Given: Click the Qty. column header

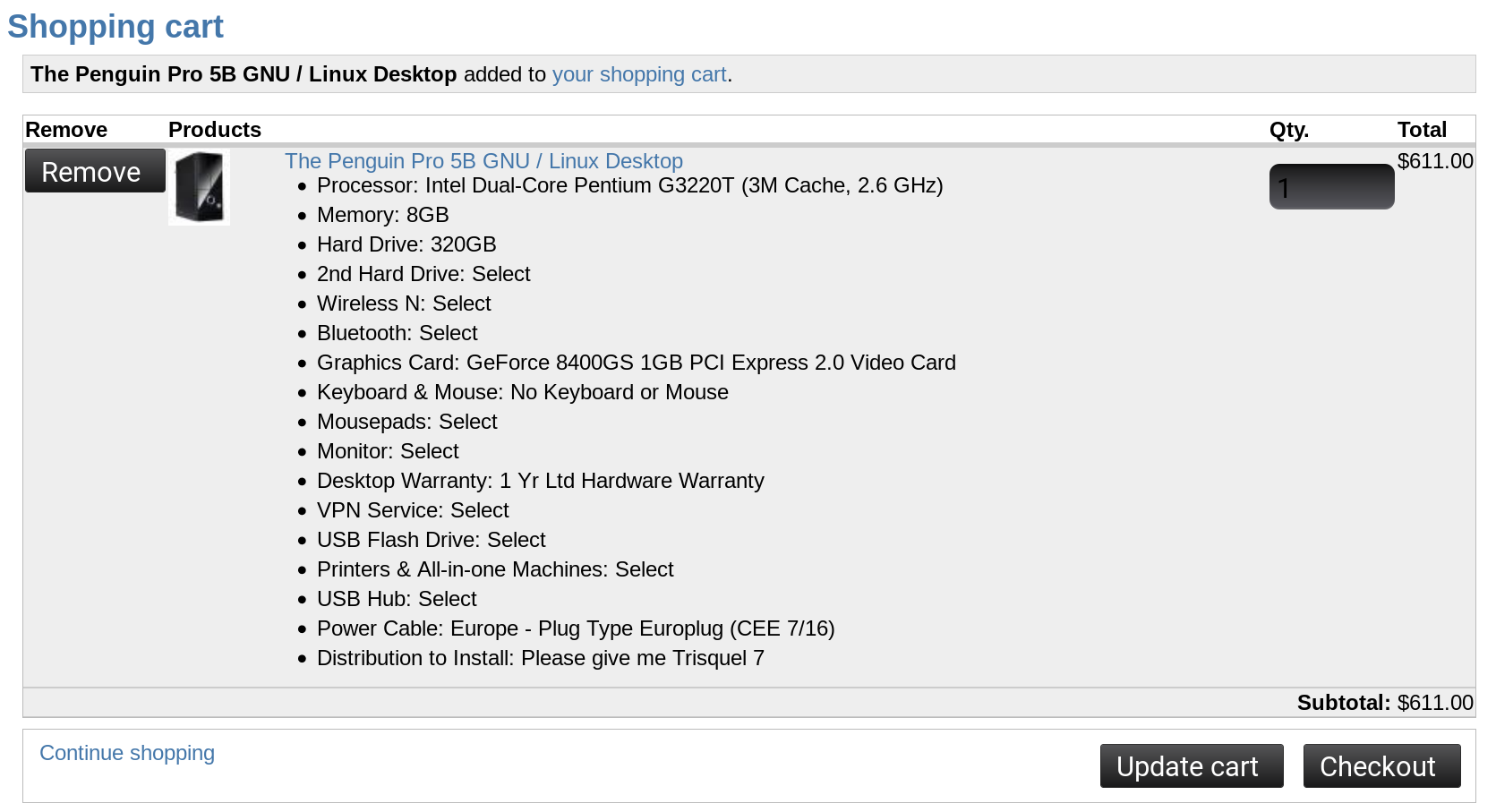Looking at the screenshot, I should (1288, 130).
